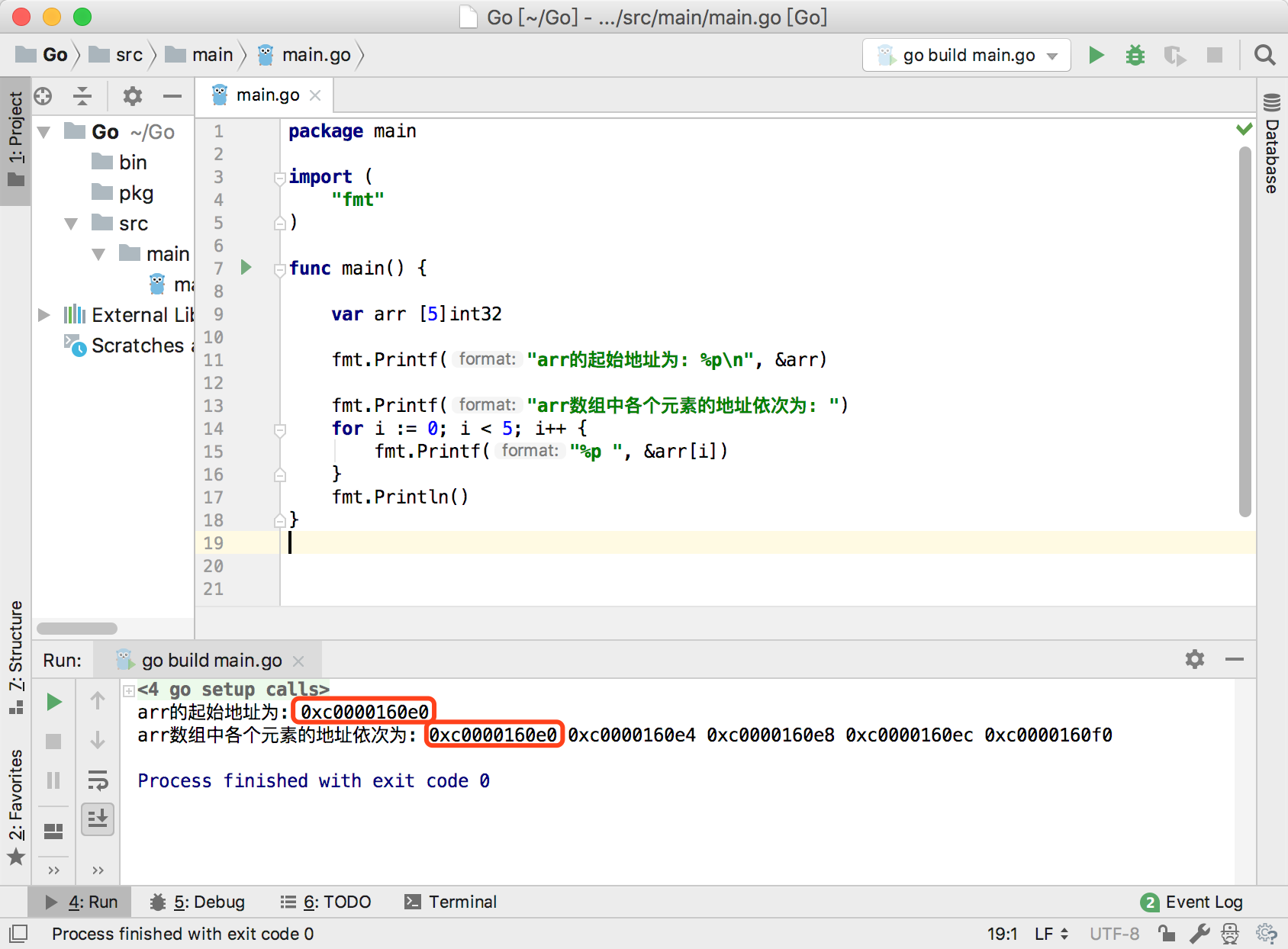Viewport: 1288px width, 949px height.
Task: Open Run panel settings gear
Action: [x=1194, y=659]
